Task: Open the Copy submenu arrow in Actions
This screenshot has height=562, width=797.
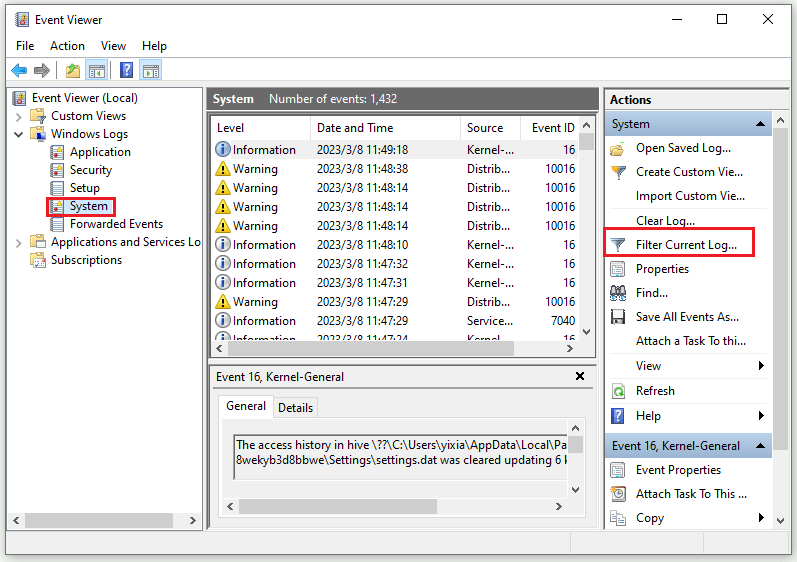Action: (x=761, y=518)
